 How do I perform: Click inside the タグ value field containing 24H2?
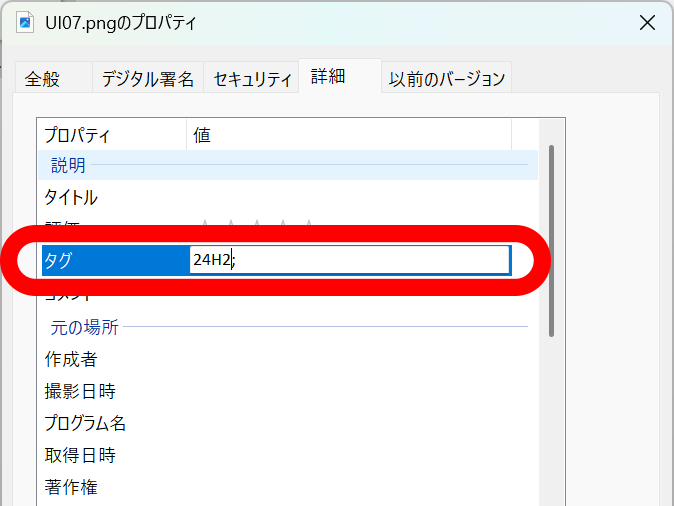point(350,260)
